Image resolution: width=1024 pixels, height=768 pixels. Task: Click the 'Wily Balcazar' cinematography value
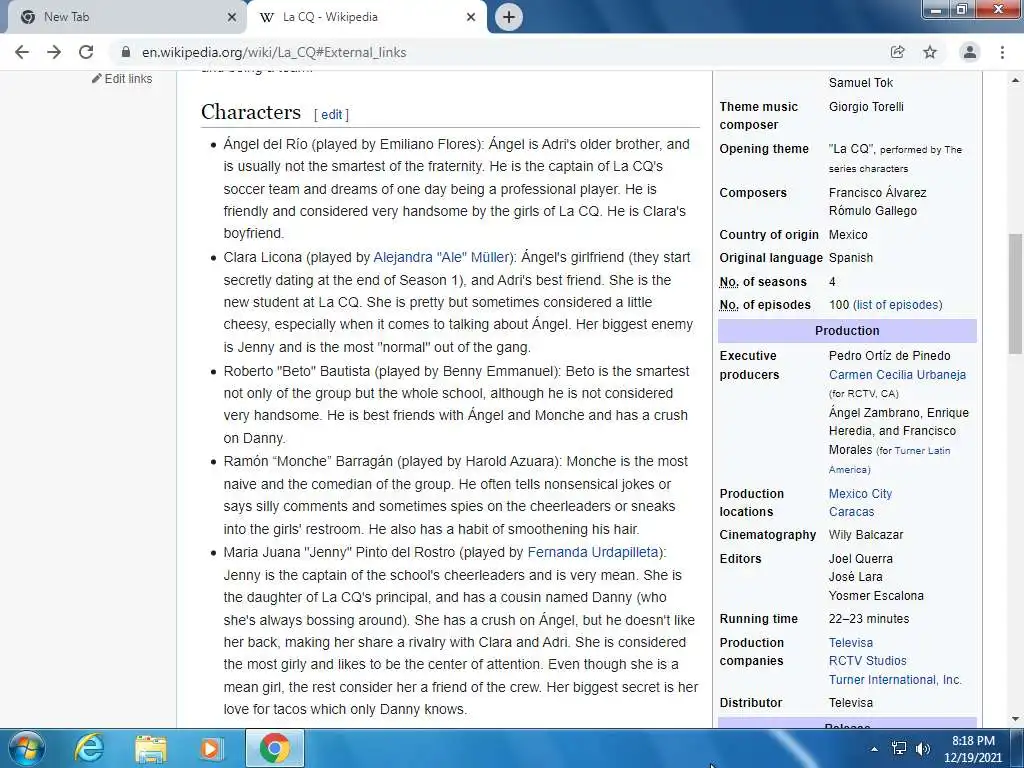click(x=866, y=535)
